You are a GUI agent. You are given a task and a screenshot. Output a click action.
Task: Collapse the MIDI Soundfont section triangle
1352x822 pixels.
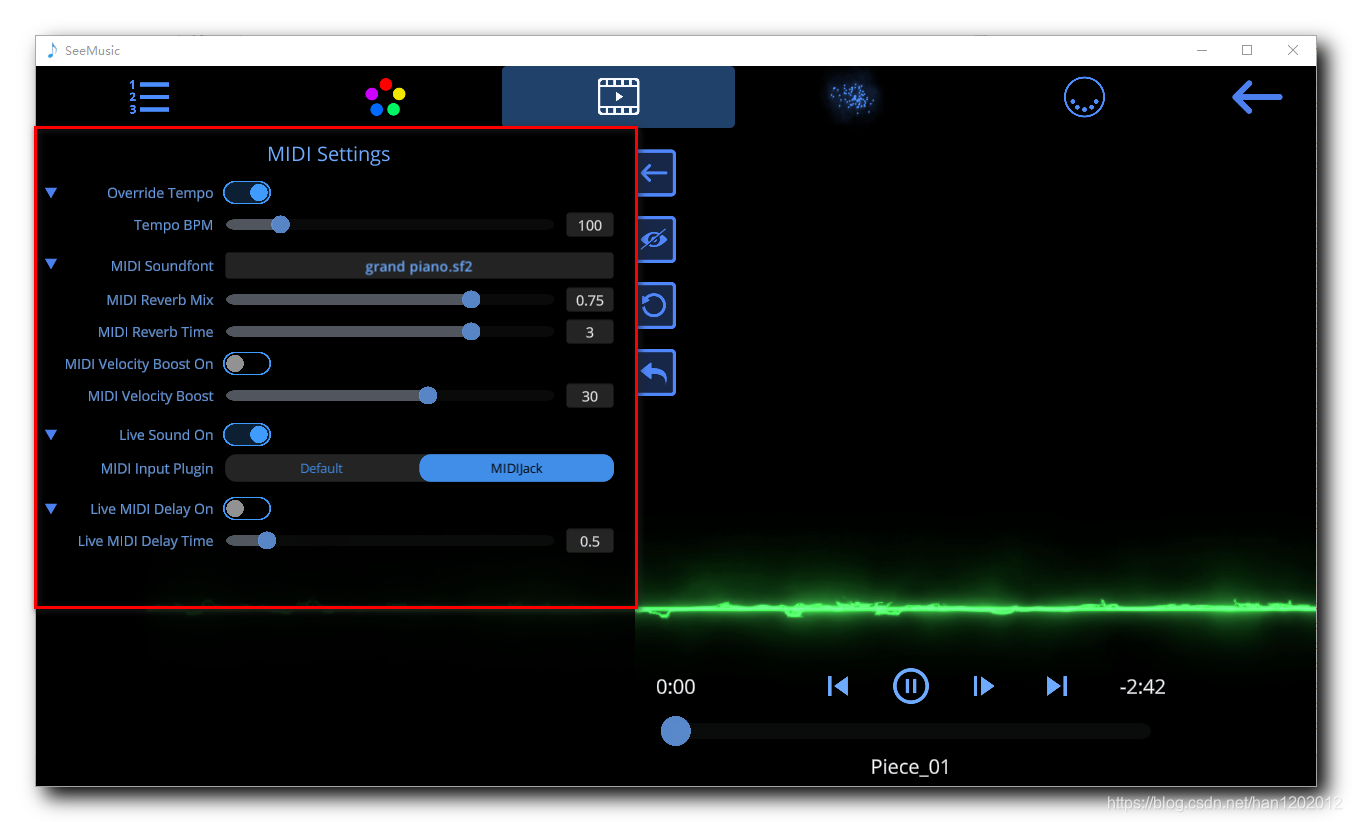coord(51,264)
